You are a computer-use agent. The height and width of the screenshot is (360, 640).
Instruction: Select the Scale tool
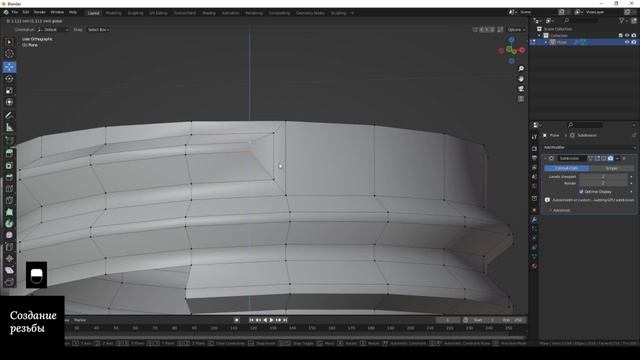pyautogui.click(x=9, y=91)
